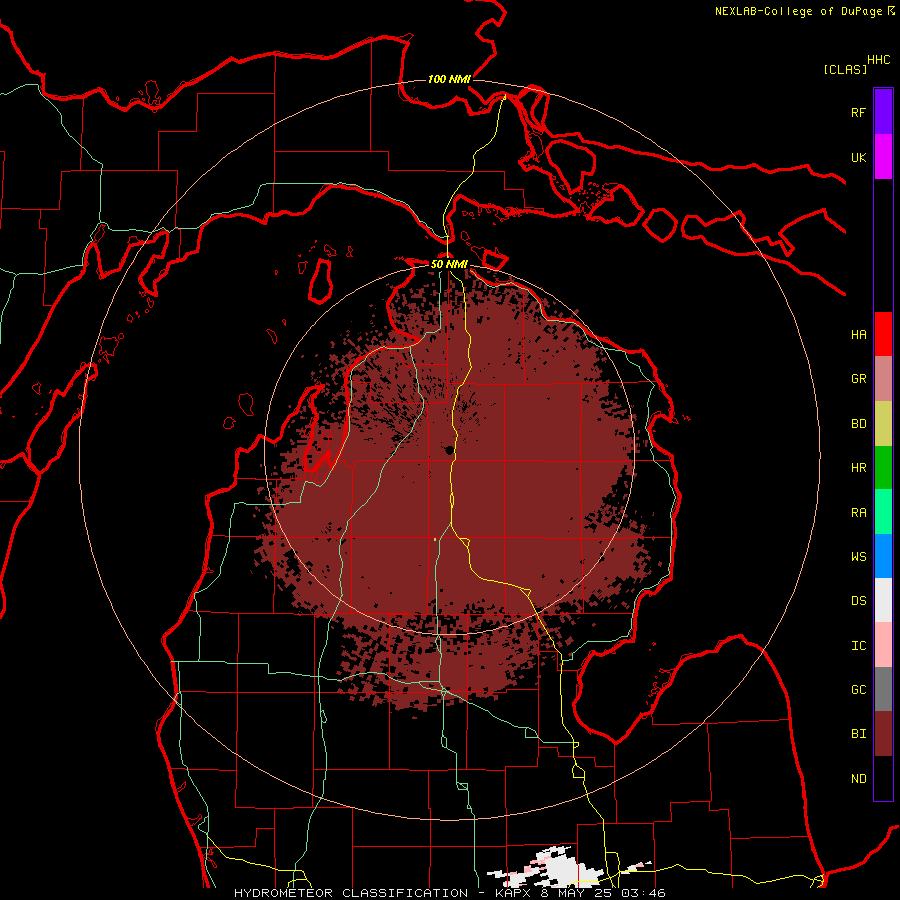
Task: Click the '[CLAS]' units label
Action: point(845,70)
